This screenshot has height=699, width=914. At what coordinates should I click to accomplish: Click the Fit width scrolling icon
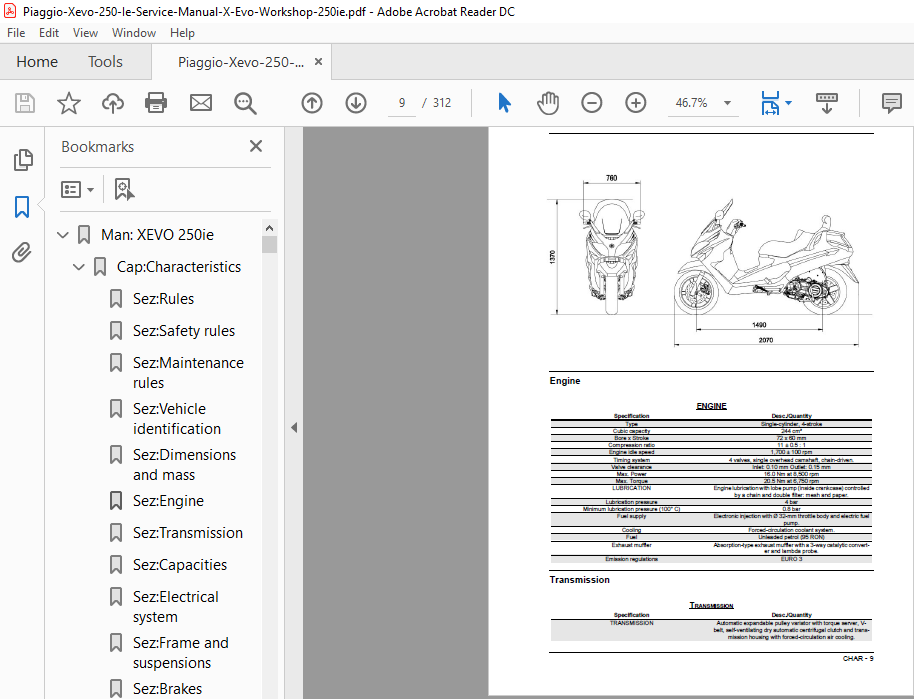pos(770,103)
